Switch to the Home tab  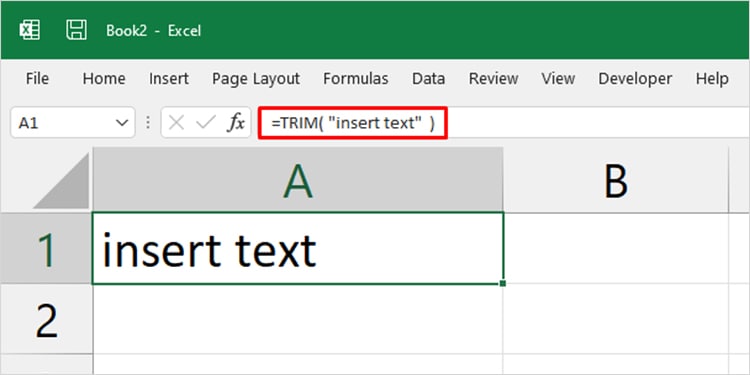click(x=104, y=78)
